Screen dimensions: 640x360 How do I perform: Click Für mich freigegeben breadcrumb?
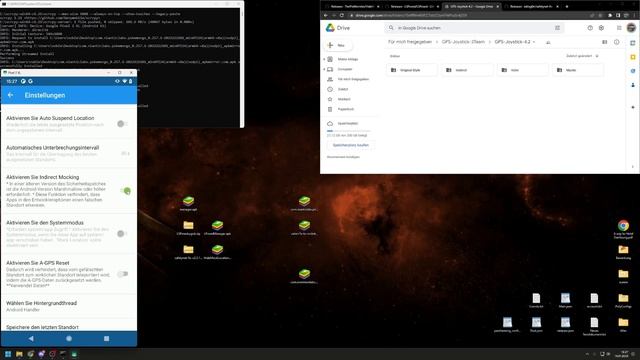coord(410,42)
